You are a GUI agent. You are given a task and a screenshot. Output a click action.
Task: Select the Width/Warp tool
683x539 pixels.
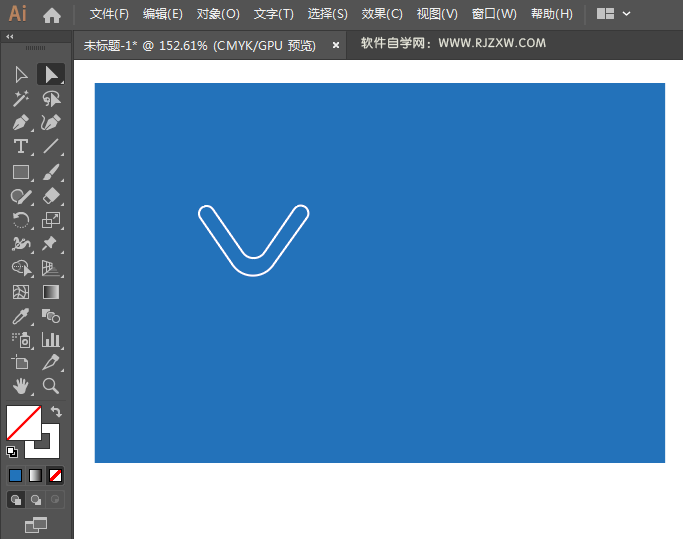point(21,244)
